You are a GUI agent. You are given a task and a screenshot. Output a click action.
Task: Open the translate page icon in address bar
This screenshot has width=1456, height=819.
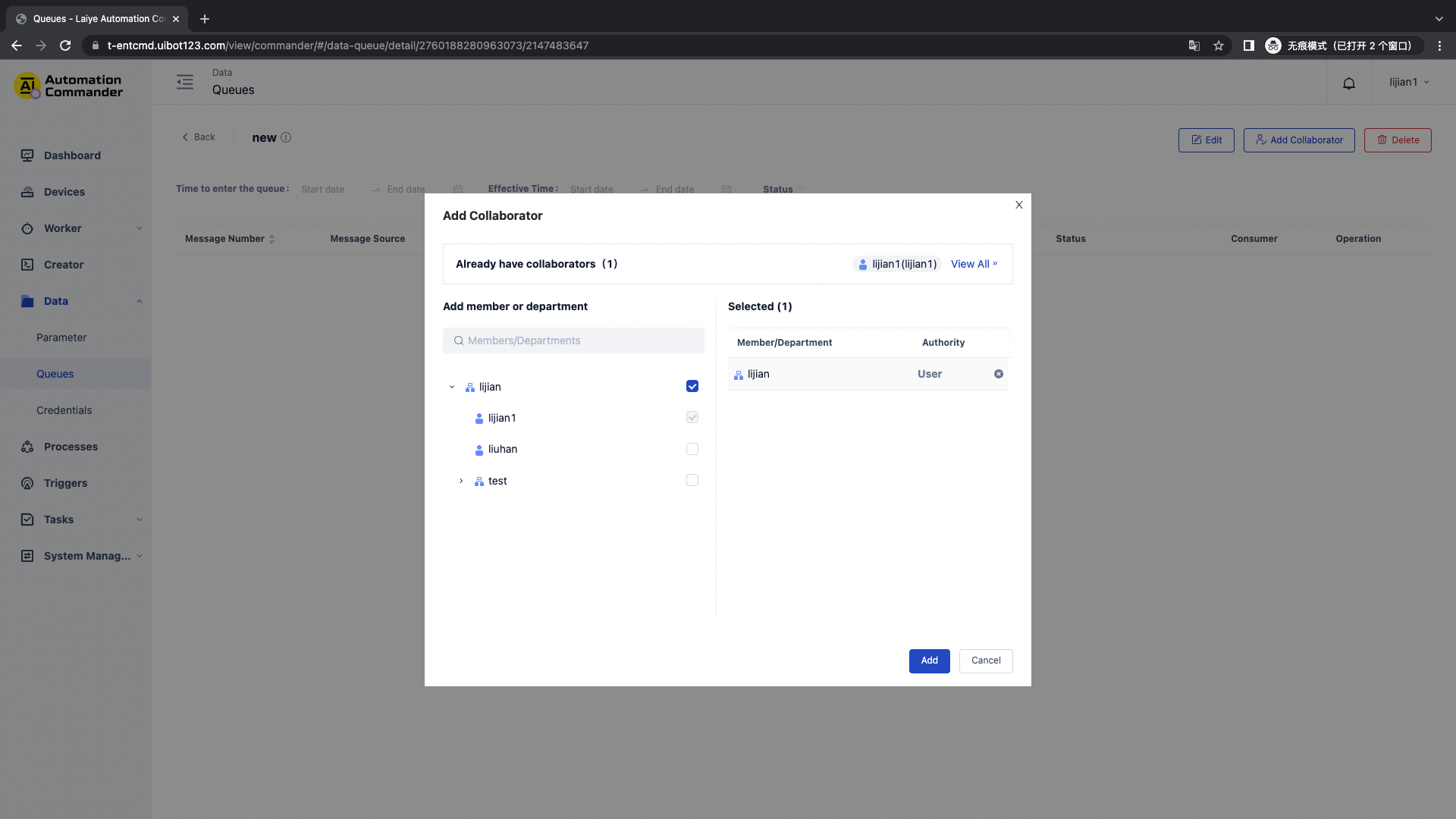click(1194, 45)
